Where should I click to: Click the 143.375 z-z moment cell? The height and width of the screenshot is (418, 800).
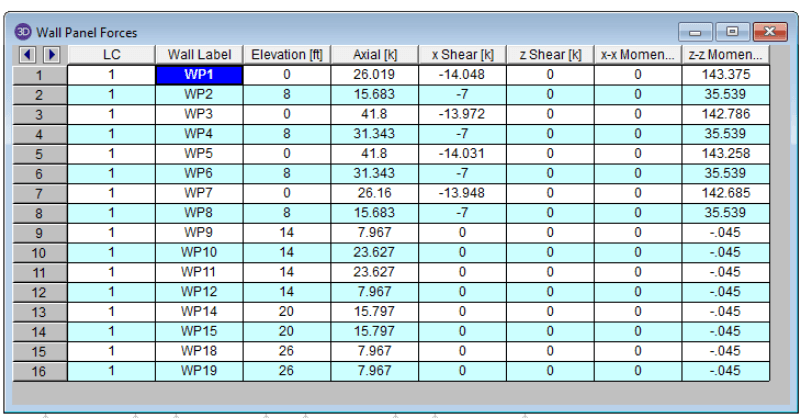click(x=726, y=74)
